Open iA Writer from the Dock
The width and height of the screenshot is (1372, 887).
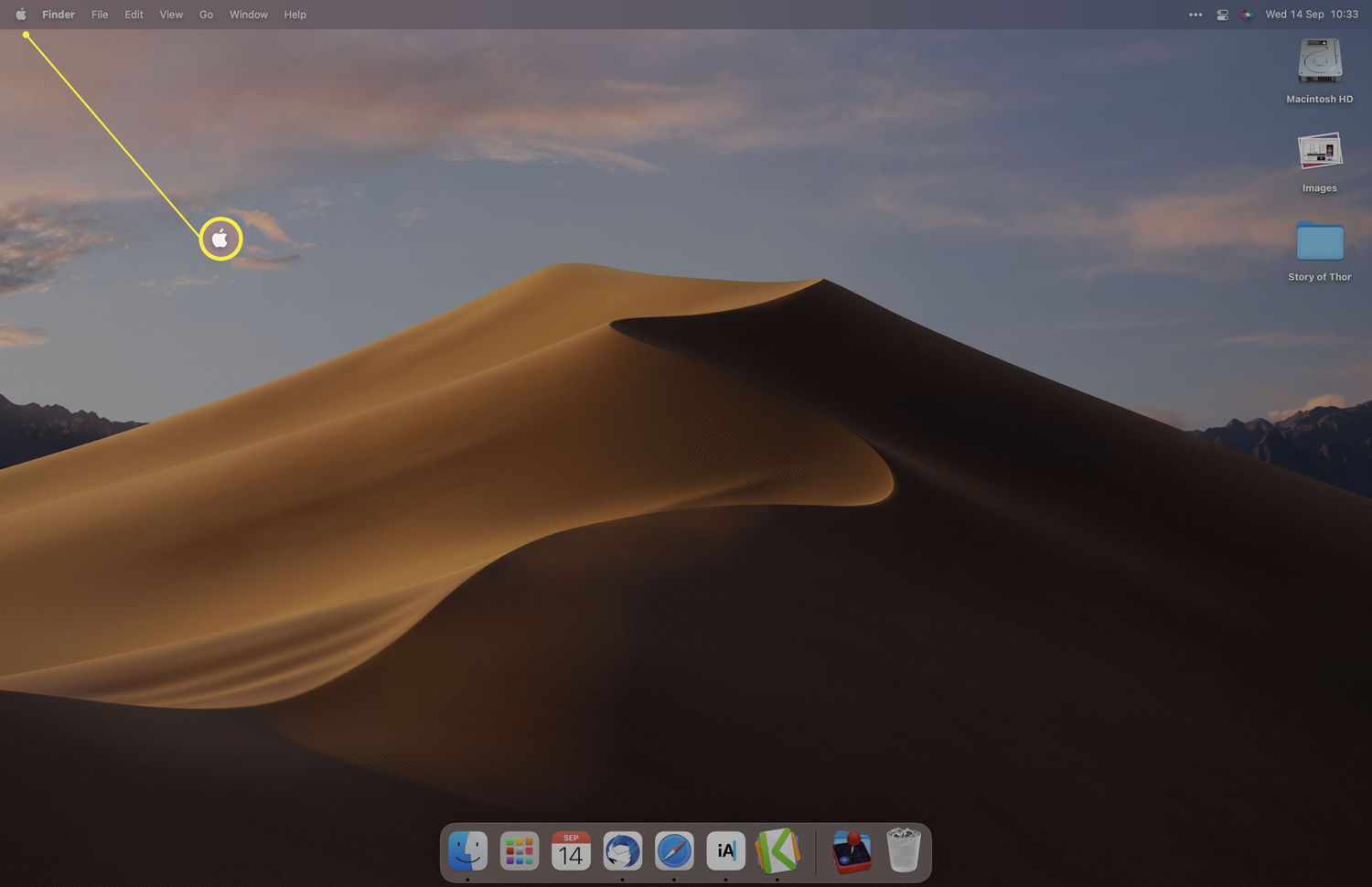tap(726, 851)
